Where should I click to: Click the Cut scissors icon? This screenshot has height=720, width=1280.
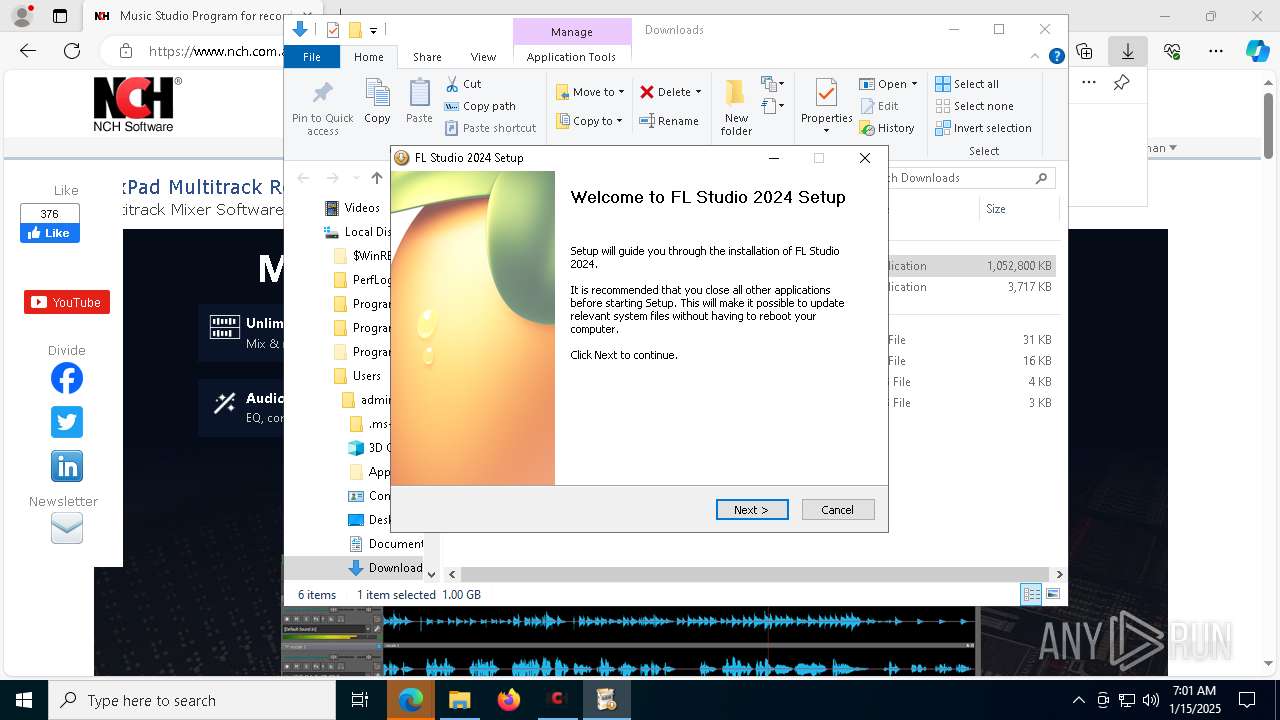pos(452,84)
